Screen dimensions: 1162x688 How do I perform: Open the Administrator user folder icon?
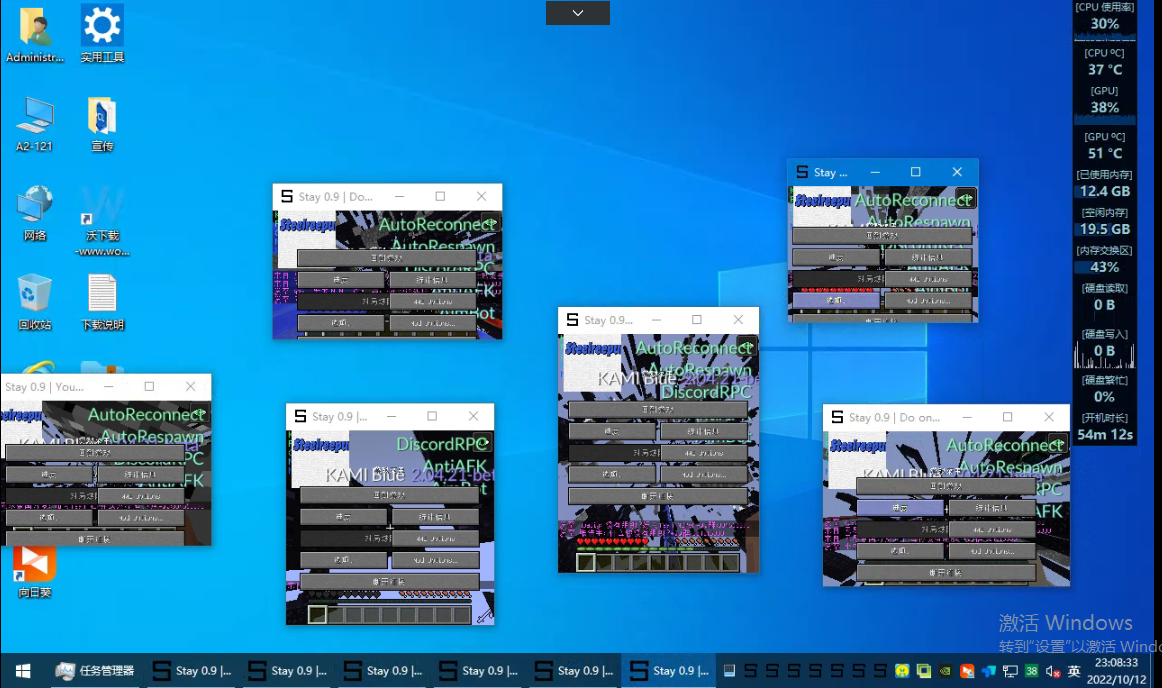(x=35, y=27)
